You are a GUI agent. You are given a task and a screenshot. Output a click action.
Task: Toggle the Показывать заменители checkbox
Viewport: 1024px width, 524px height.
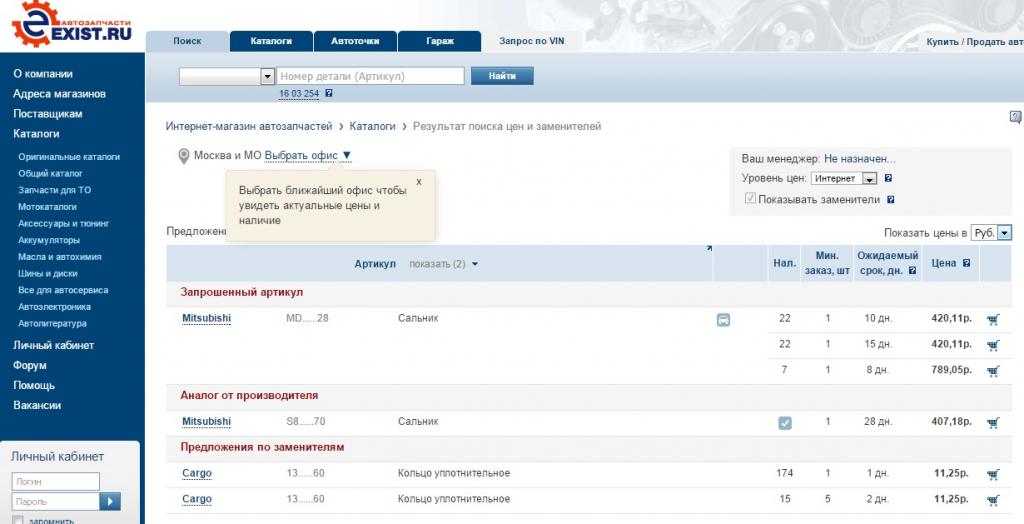tap(750, 199)
